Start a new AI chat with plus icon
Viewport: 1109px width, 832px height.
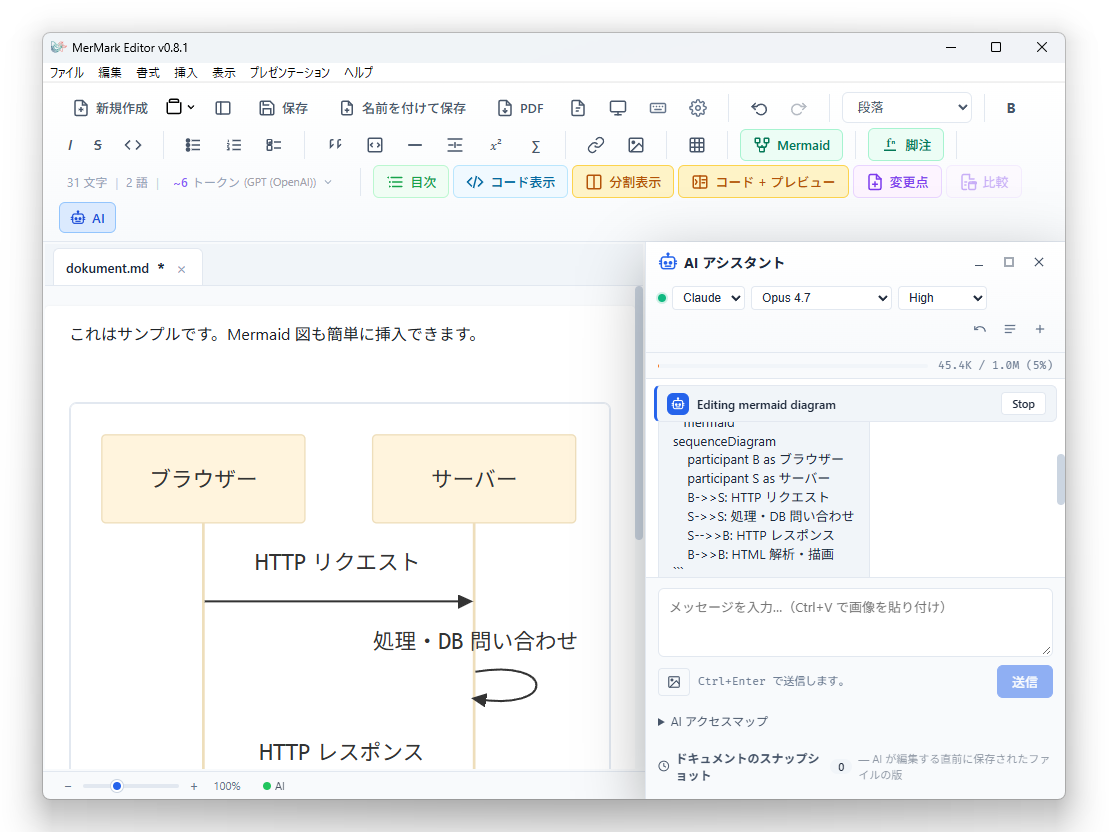[1040, 329]
